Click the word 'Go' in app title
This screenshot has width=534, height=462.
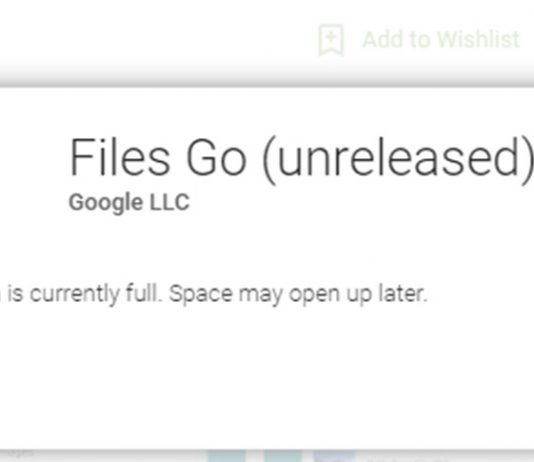coord(216,157)
